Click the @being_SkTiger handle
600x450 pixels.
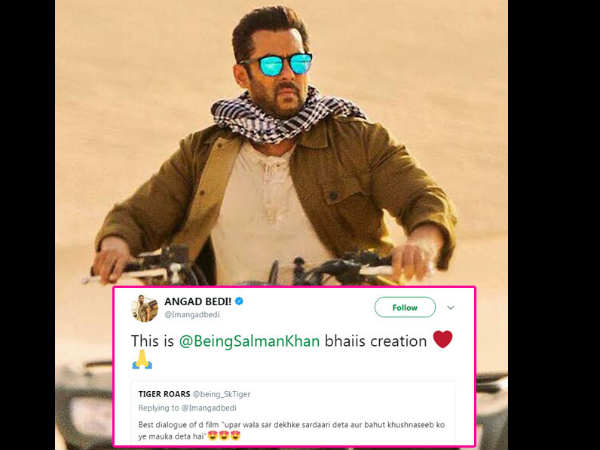(x=222, y=394)
